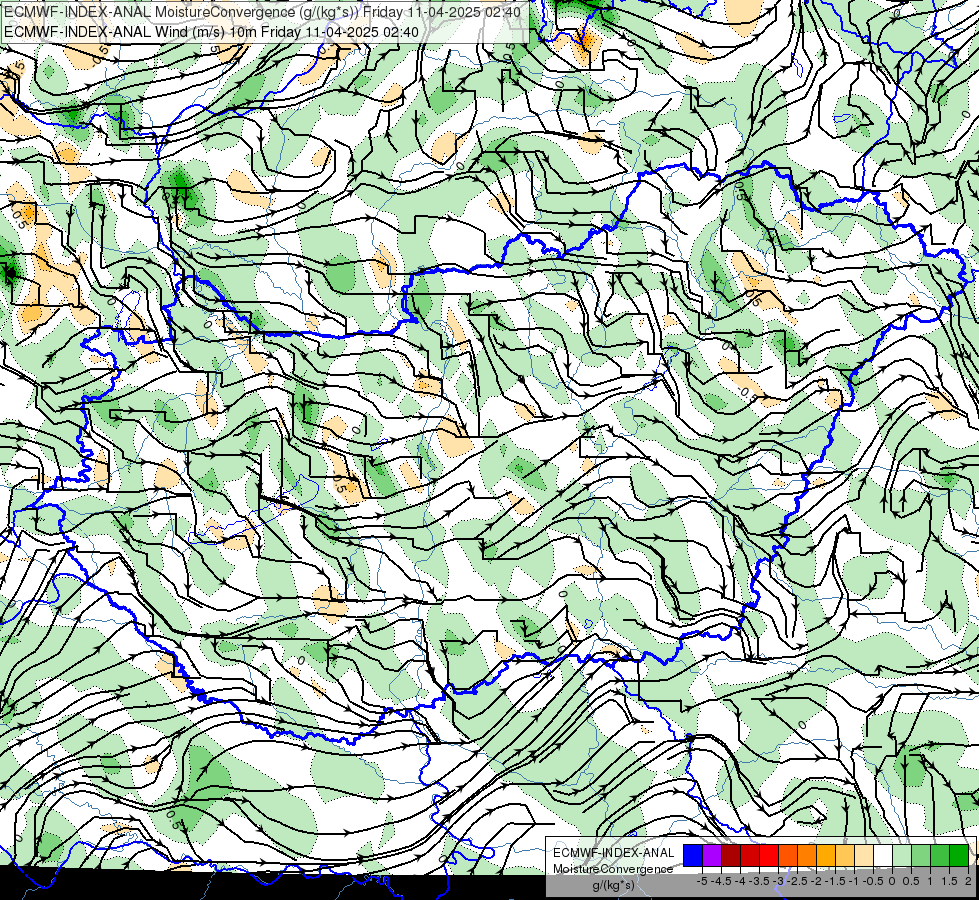Click the 'g/(kg*s)' unit label in legend
The image size is (979, 900).
click(614, 885)
